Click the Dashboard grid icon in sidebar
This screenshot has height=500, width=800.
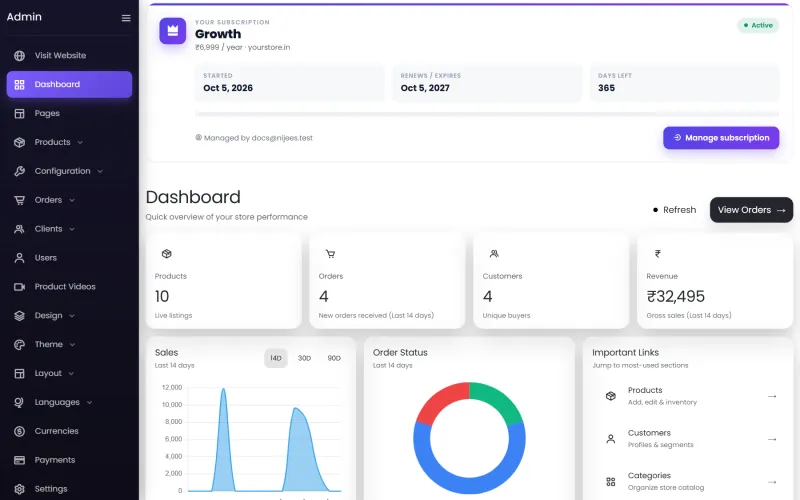point(19,85)
